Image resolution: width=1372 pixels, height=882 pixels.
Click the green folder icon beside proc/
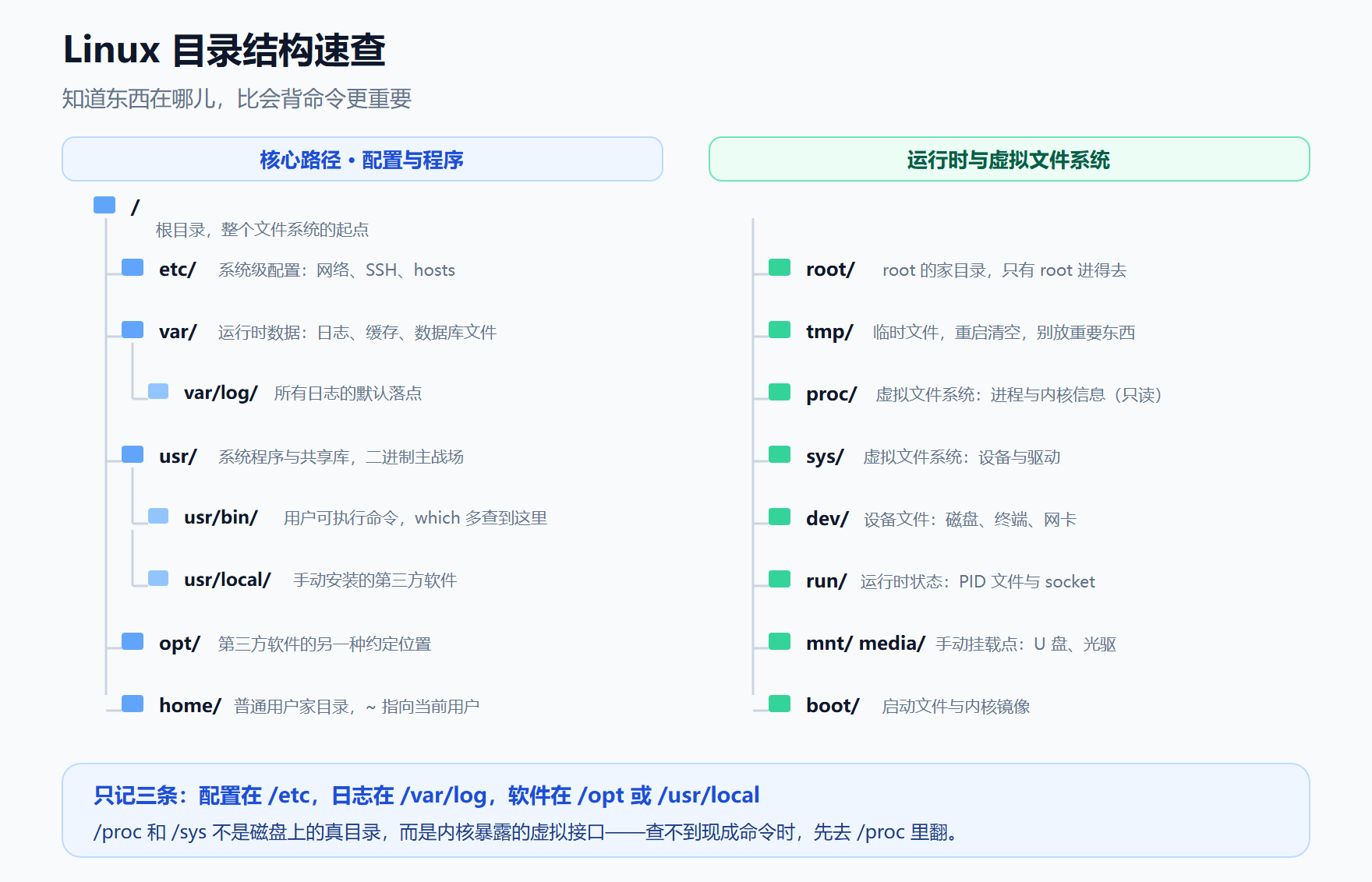click(780, 392)
